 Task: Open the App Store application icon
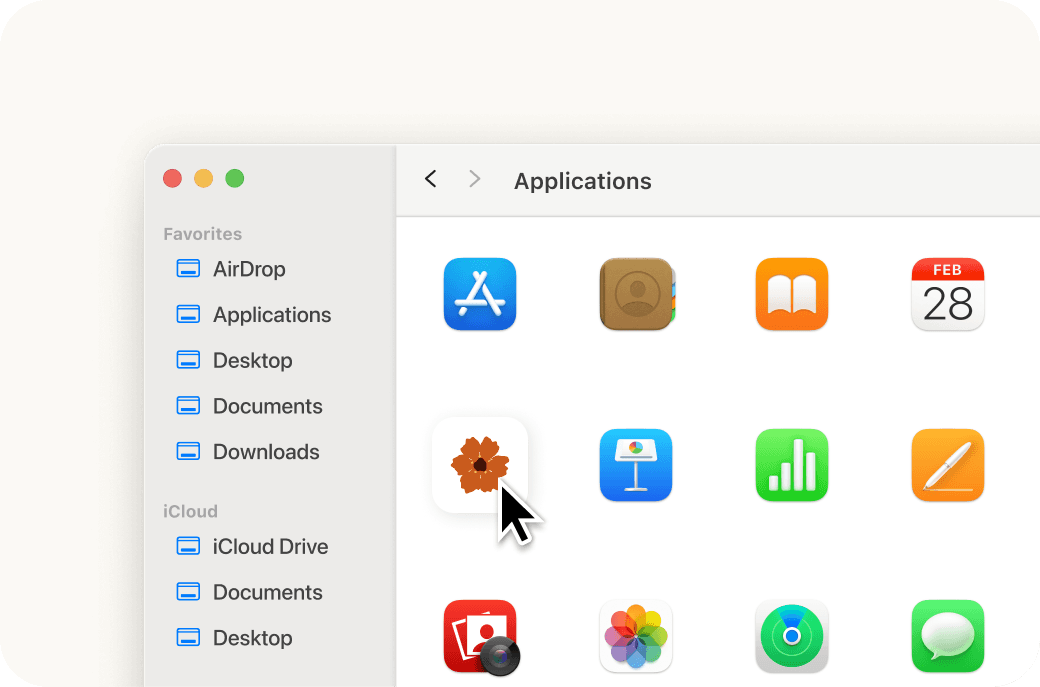pos(480,294)
